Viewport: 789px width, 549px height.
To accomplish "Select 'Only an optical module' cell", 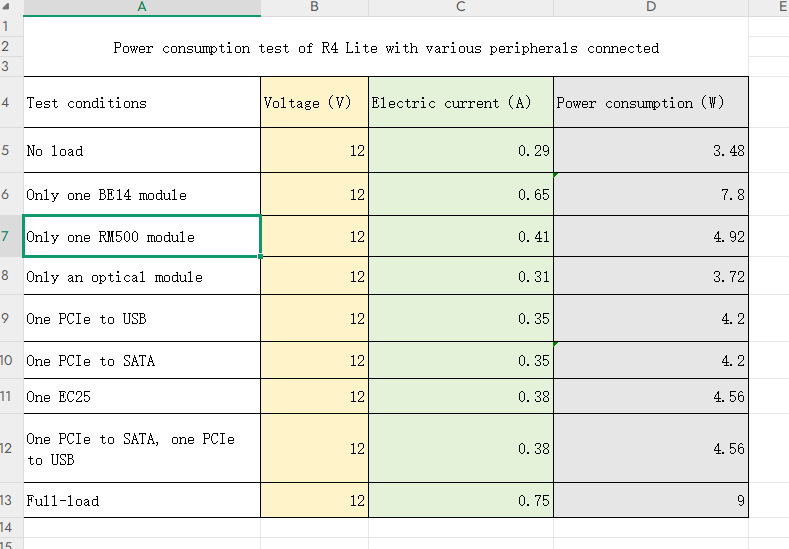I will tap(142, 276).
